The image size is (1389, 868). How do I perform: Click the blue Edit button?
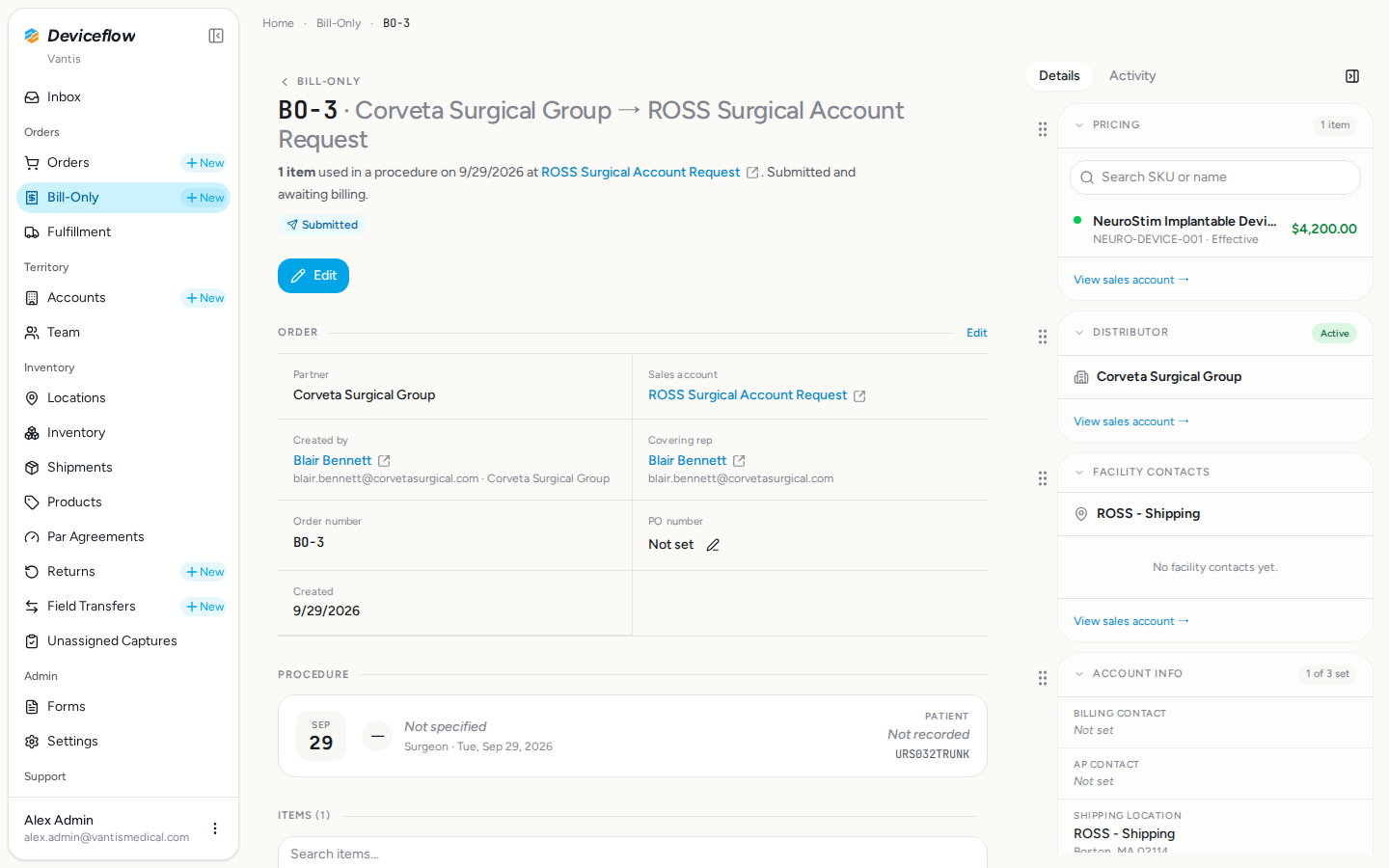click(x=313, y=276)
